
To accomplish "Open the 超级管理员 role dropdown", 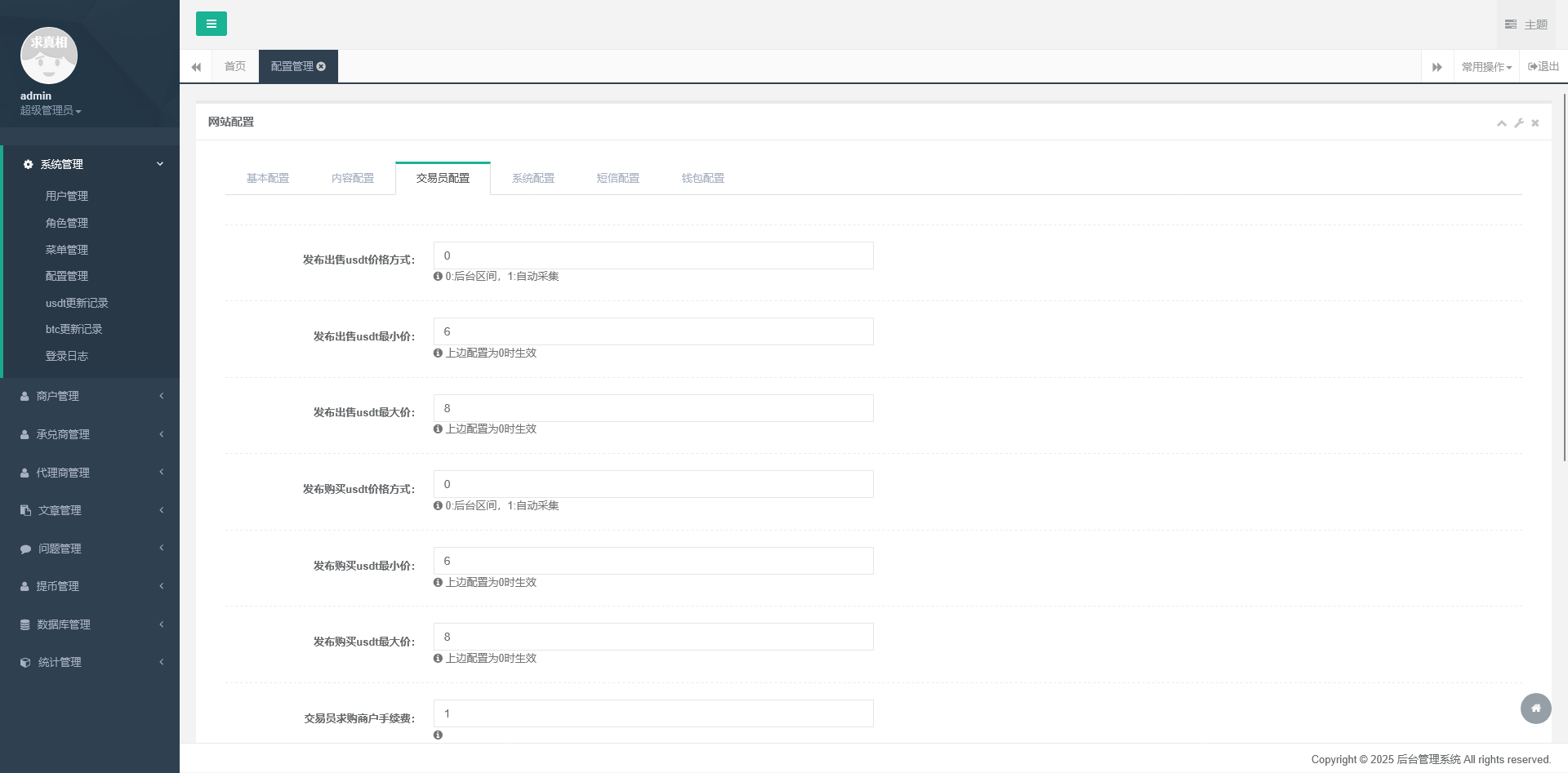I will click(x=51, y=110).
